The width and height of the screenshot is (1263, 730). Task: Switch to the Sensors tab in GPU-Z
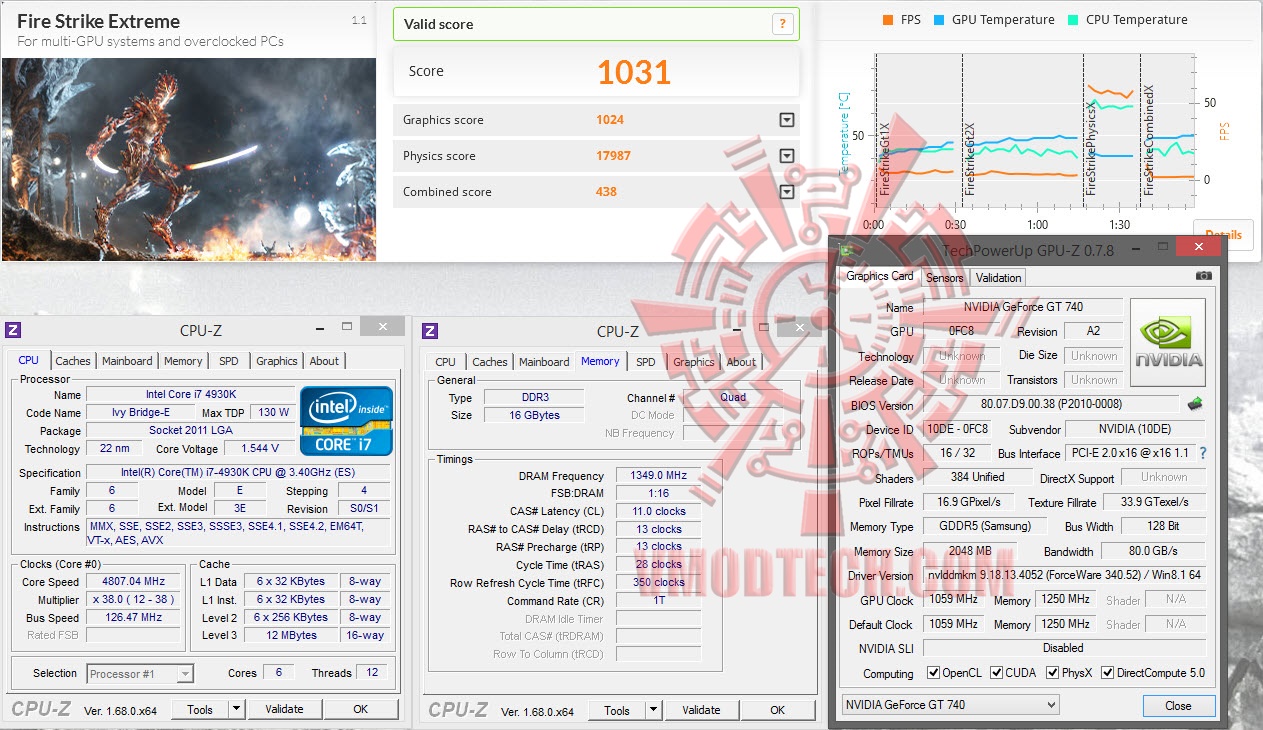[944, 277]
